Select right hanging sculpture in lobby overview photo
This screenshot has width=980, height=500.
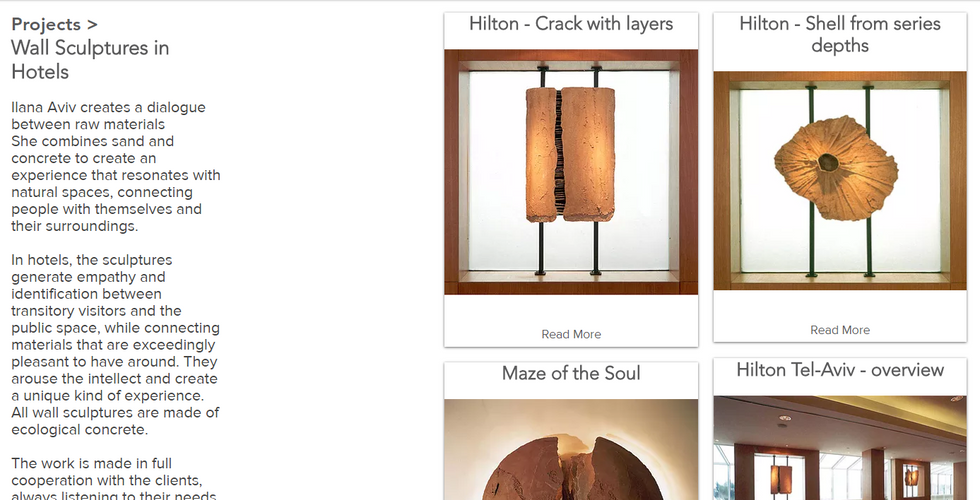pos(912,477)
